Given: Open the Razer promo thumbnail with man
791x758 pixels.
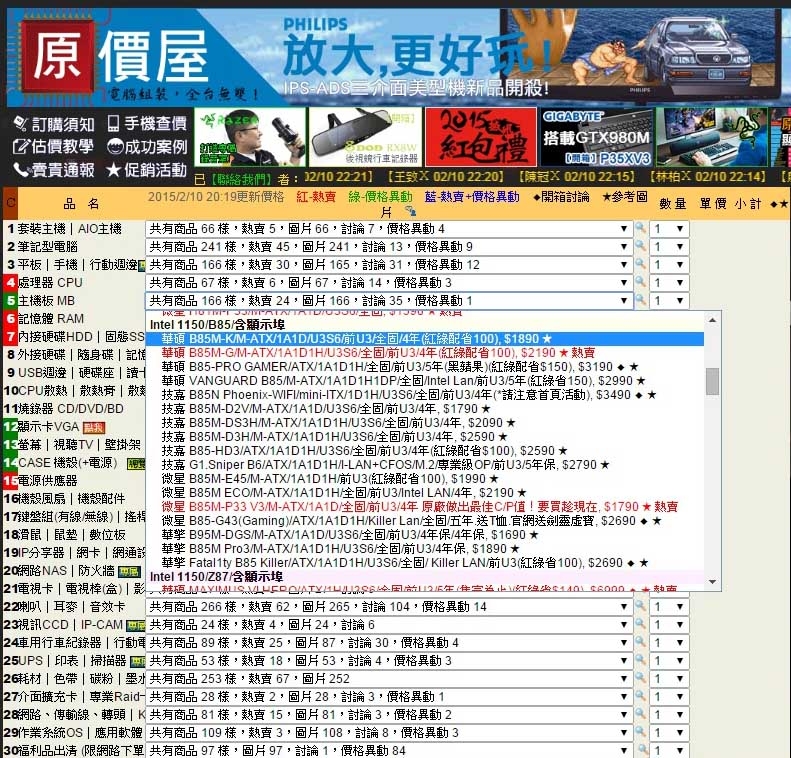Looking at the screenshot, I should 250,137.
